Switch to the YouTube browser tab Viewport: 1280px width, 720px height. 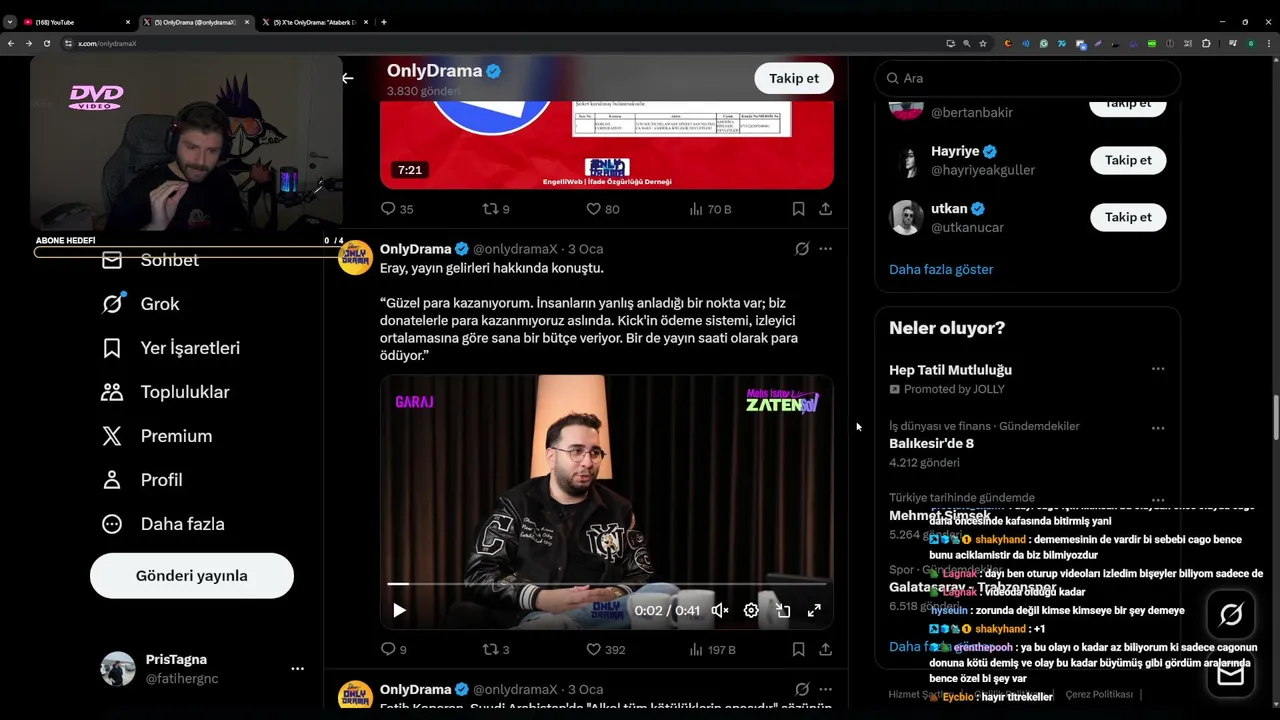coord(76,22)
